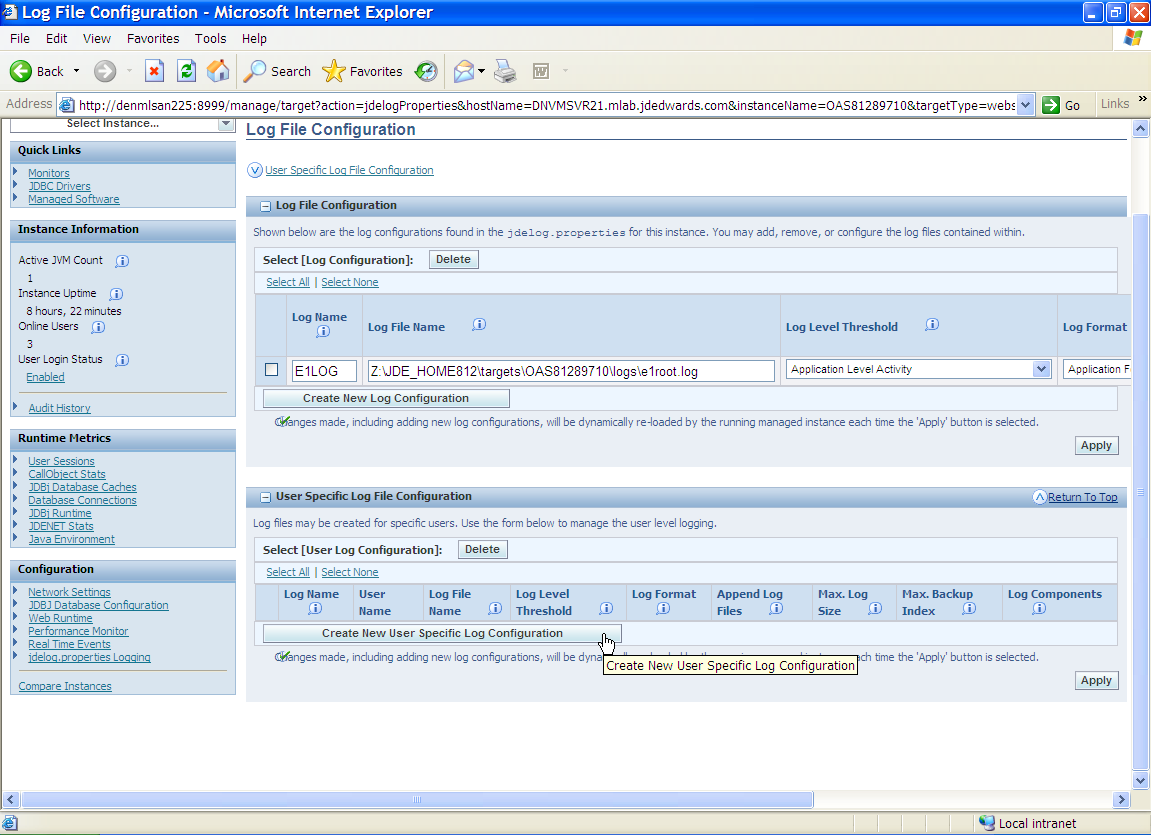Click the vertical scrollbar down arrow
1151x835 pixels.
coord(1140,781)
